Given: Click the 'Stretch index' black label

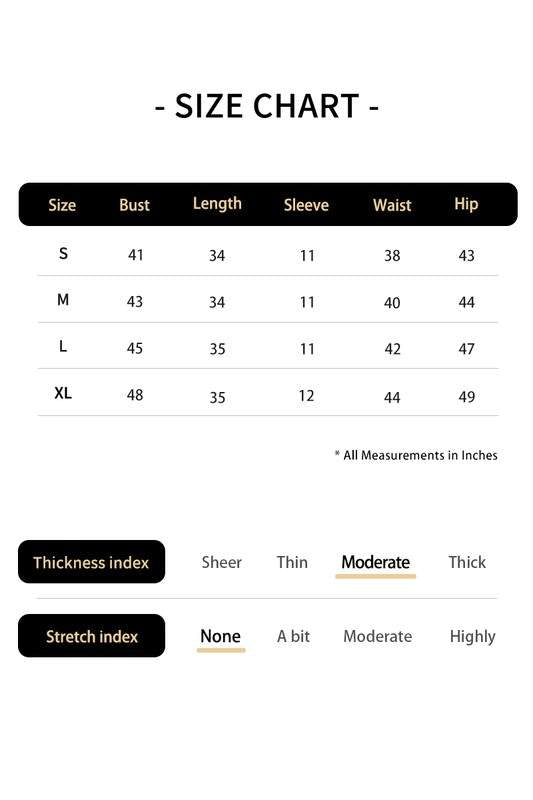Looking at the screenshot, I should 91,636.
